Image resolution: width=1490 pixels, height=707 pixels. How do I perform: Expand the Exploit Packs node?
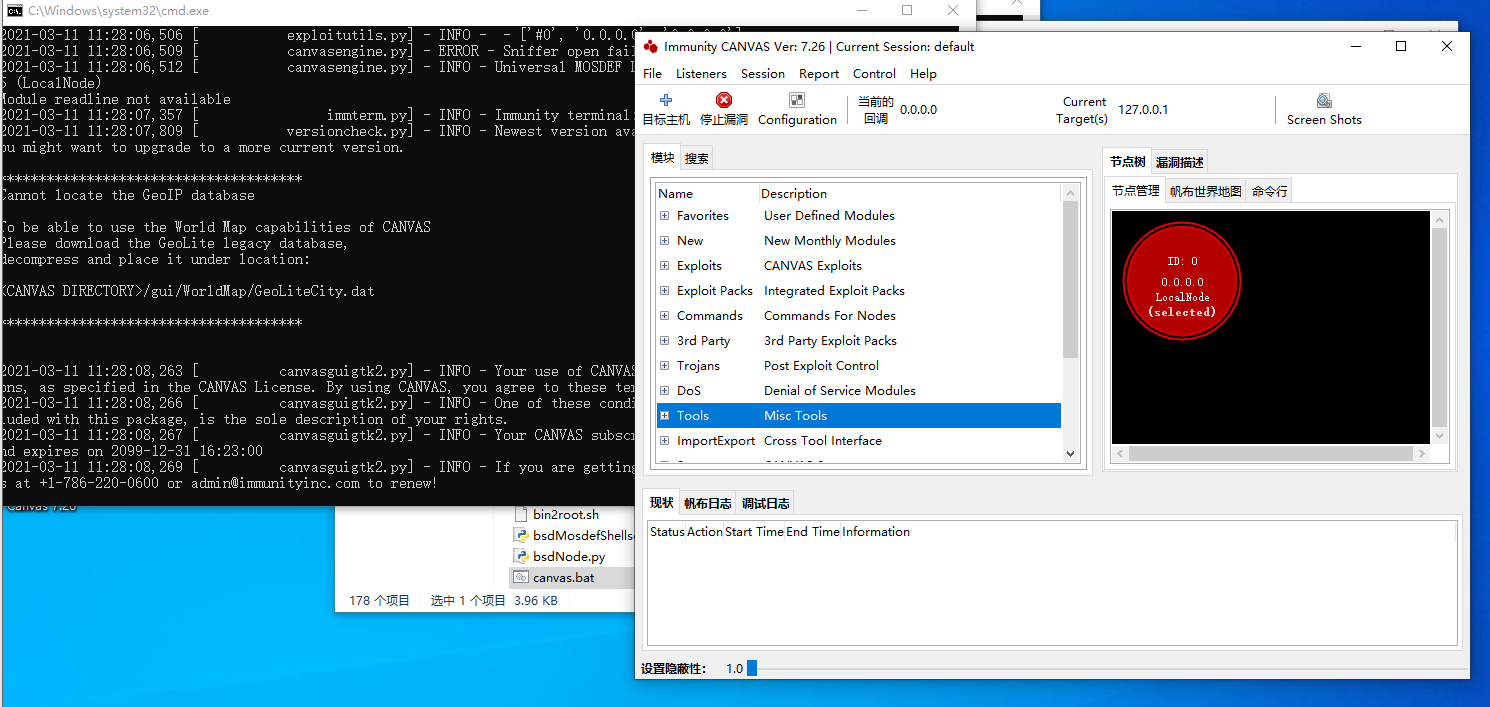coord(664,290)
